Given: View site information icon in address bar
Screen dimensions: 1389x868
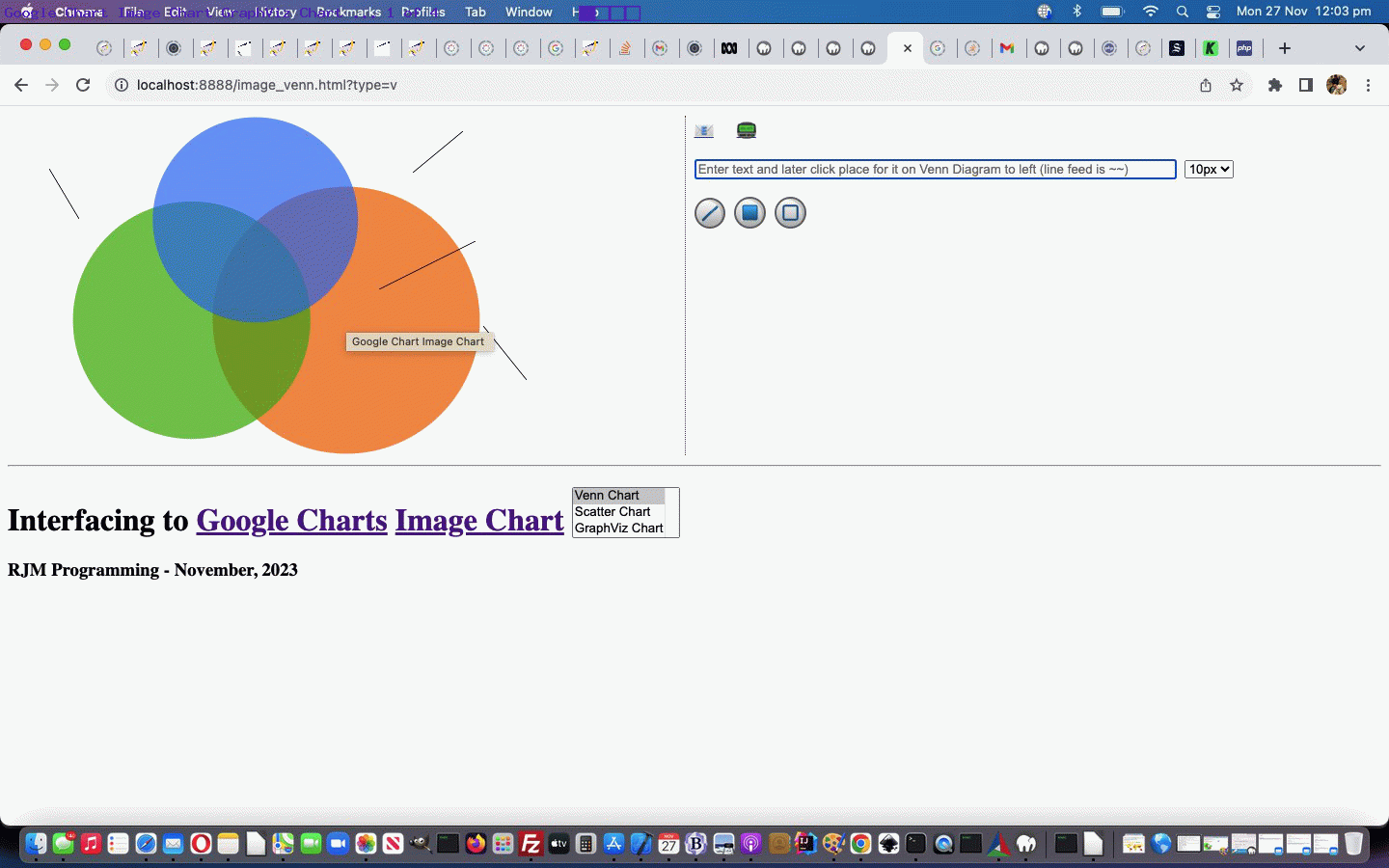Looking at the screenshot, I should coord(122,85).
